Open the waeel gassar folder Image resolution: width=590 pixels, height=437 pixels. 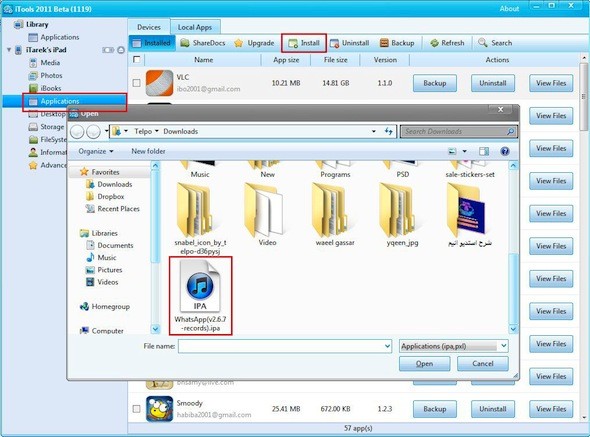335,215
